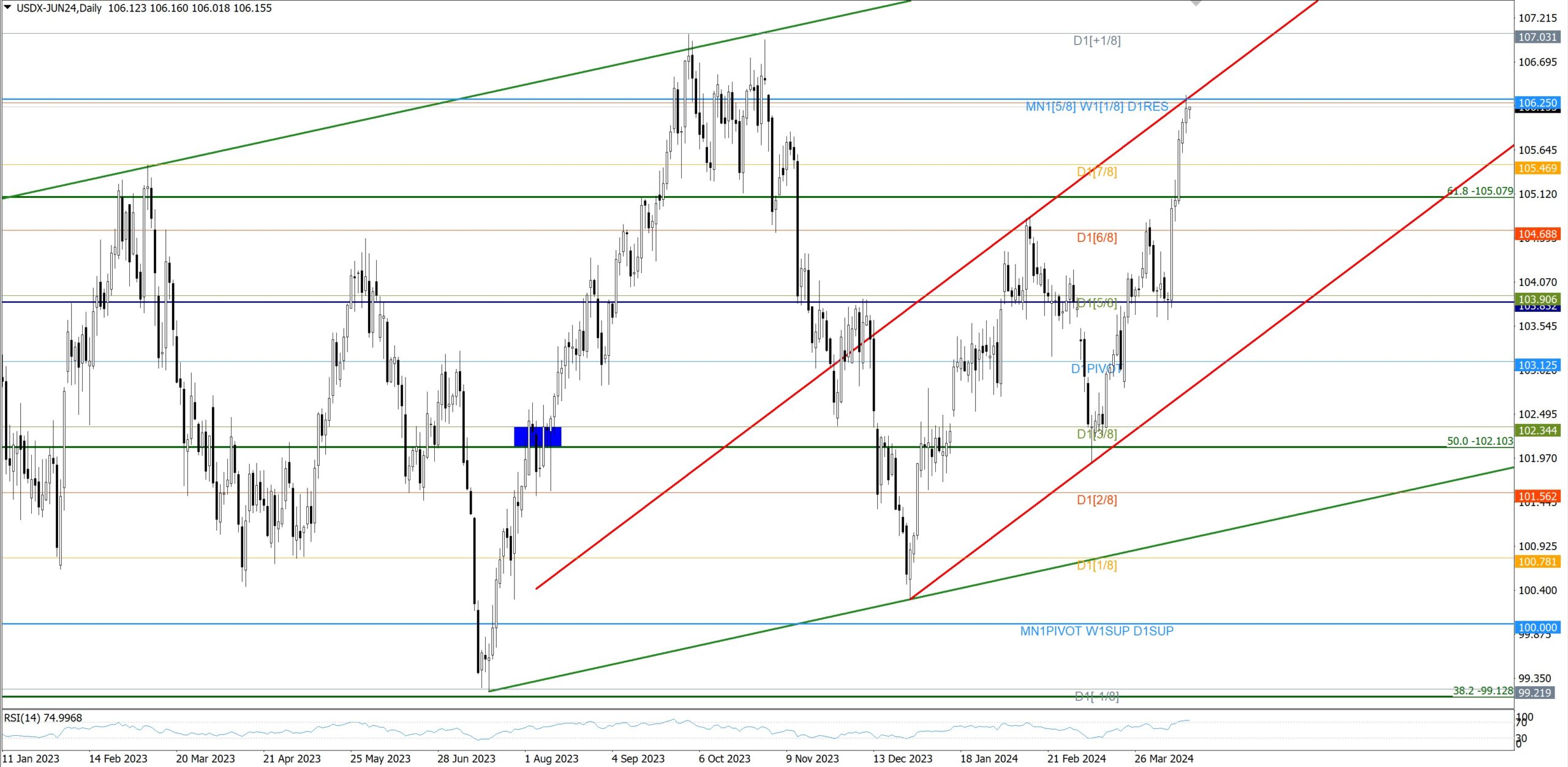Click the RSI(14) indicator label
Image resolution: width=1568 pixels, height=767 pixels.
43,718
